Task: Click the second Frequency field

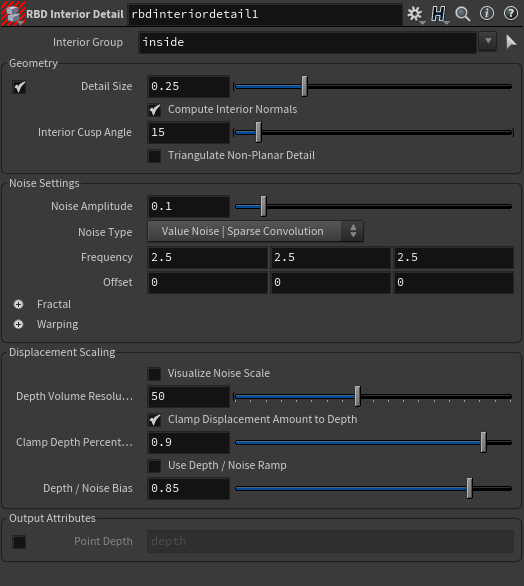Action: (330, 257)
